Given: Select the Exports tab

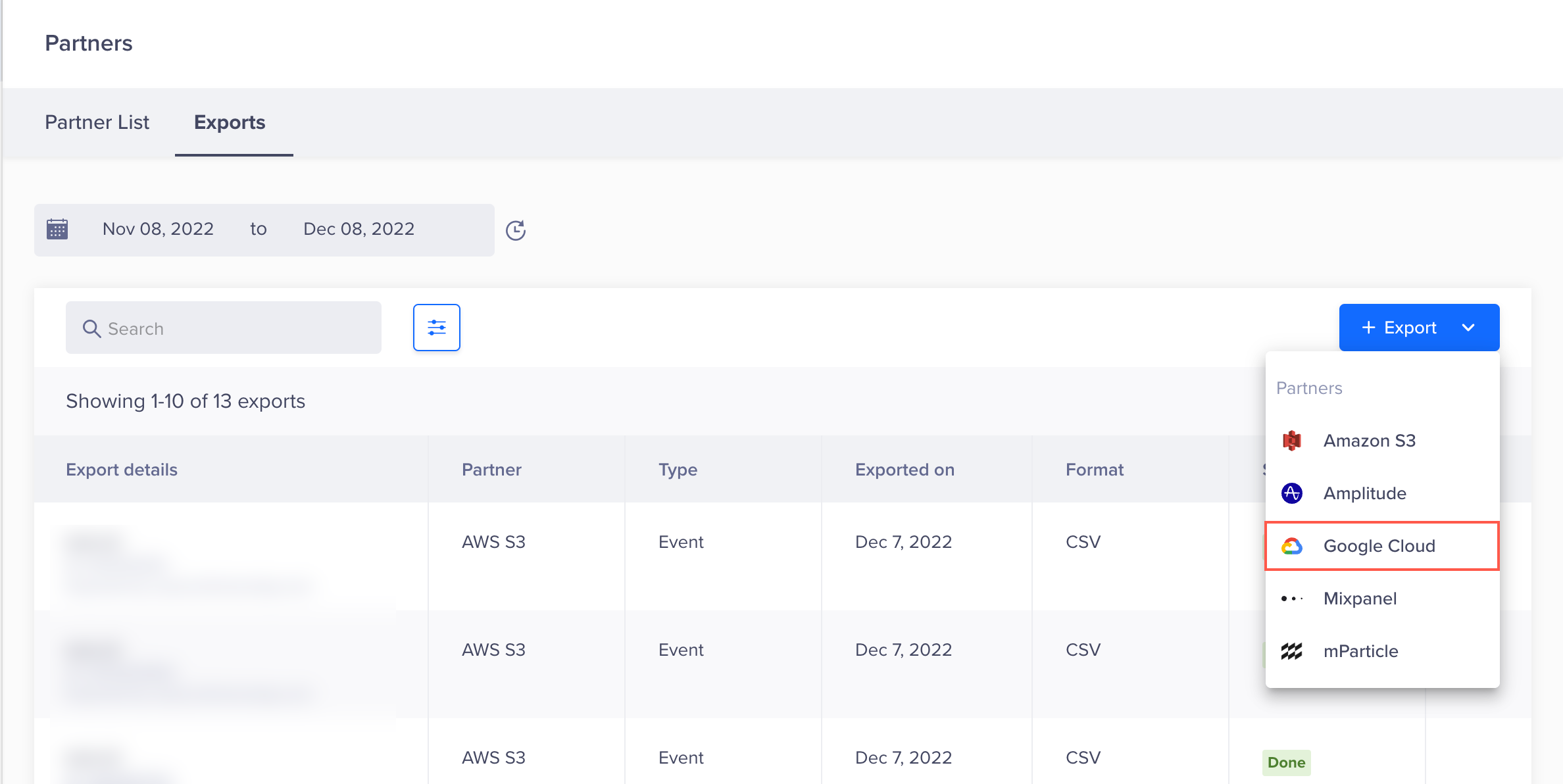Looking at the screenshot, I should click(230, 122).
